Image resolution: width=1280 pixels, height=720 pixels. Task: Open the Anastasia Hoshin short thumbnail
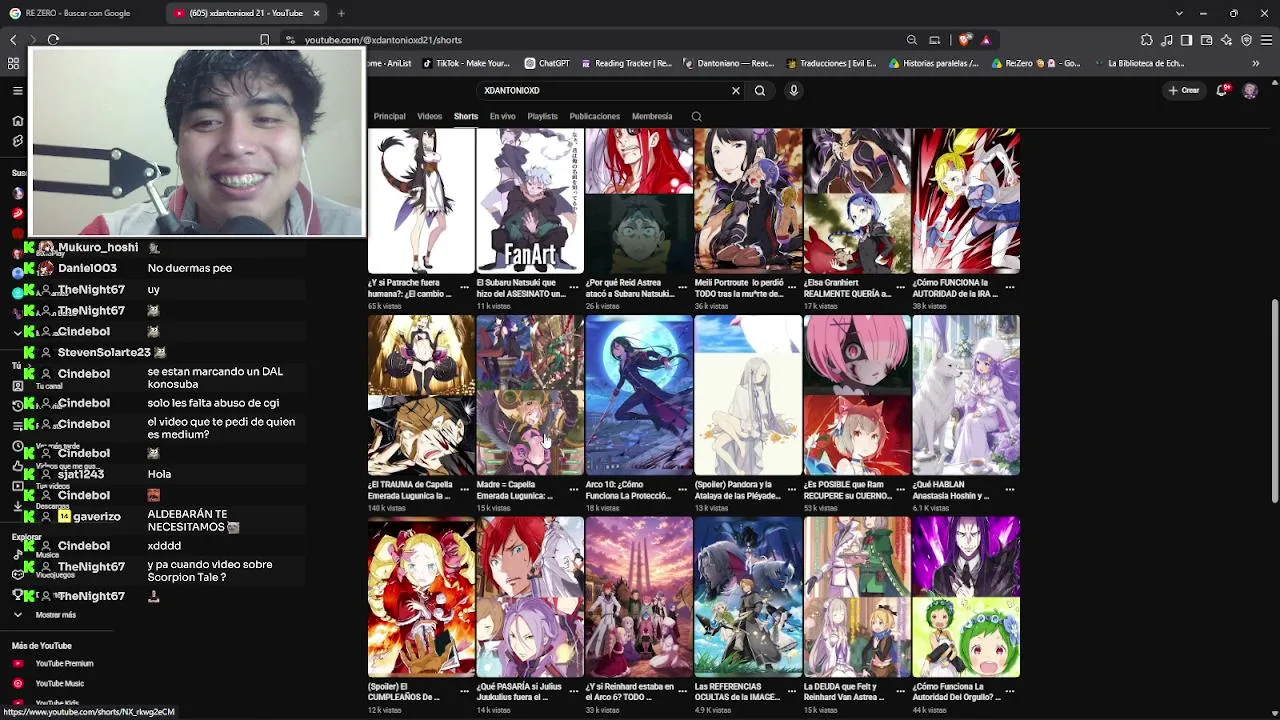(x=966, y=395)
